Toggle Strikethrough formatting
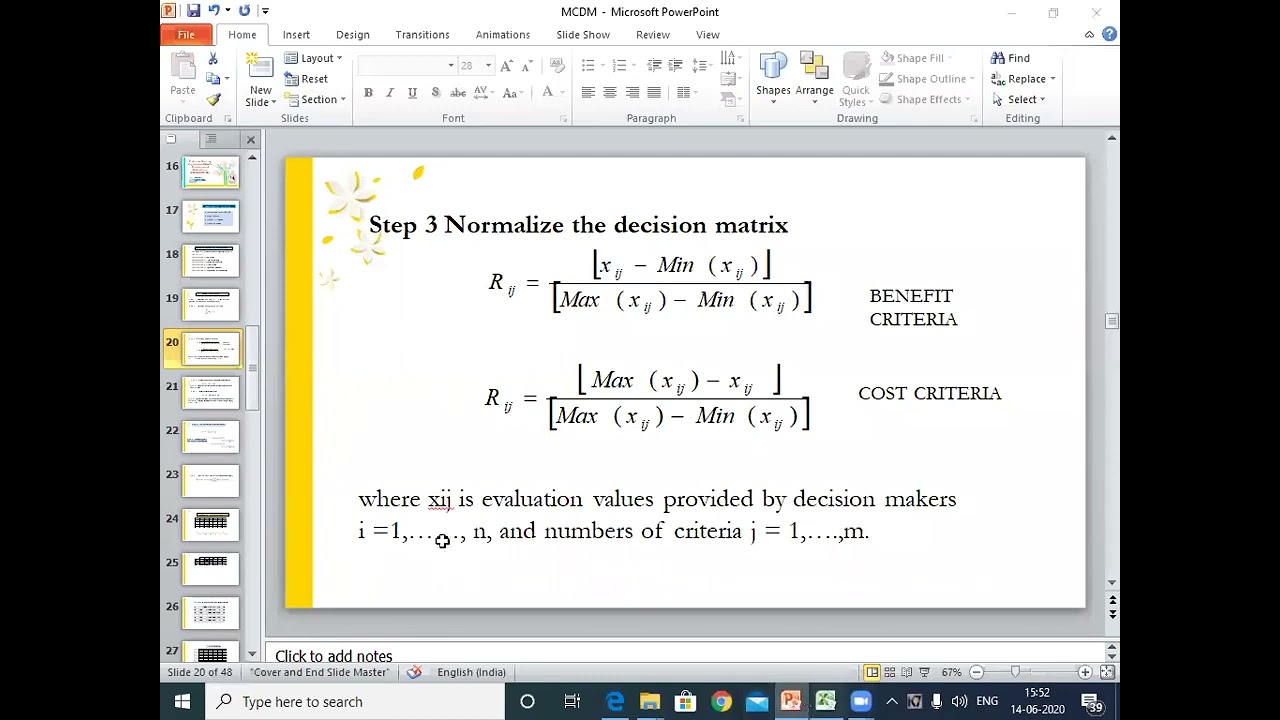The width and height of the screenshot is (1280, 720). tap(458, 93)
